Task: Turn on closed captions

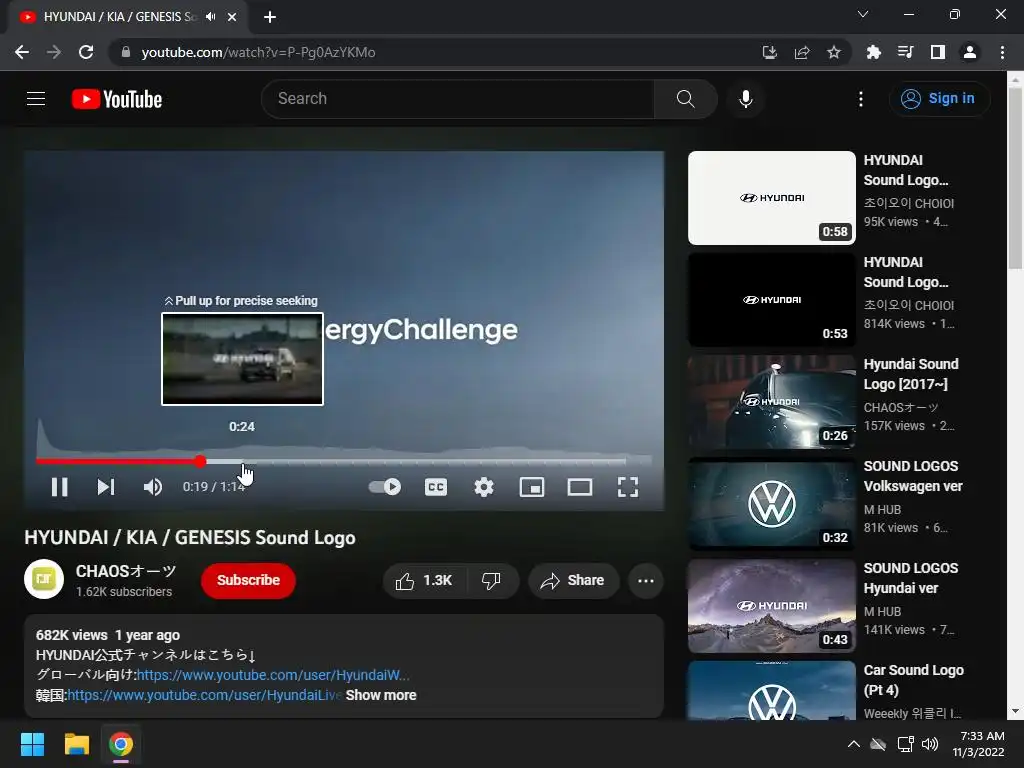Action: pyautogui.click(x=436, y=487)
